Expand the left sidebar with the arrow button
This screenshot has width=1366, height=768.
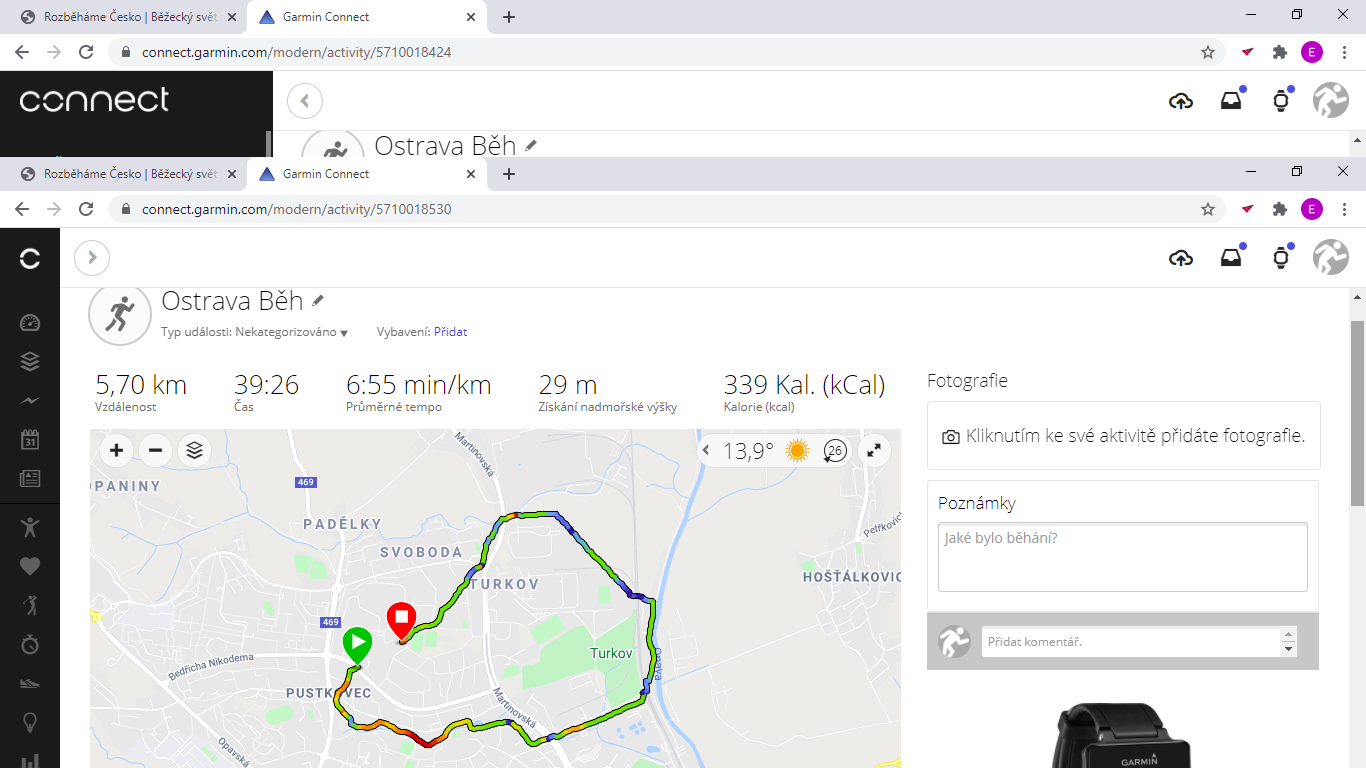pos(92,258)
